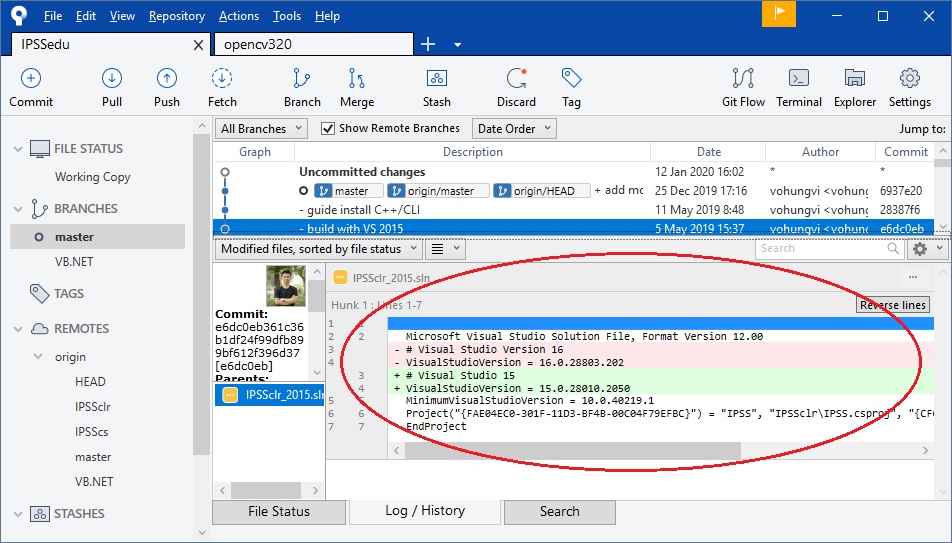Viewport: 952px width, 543px height.
Task: Switch to the opencv320 tab
Action: tap(314, 44)
